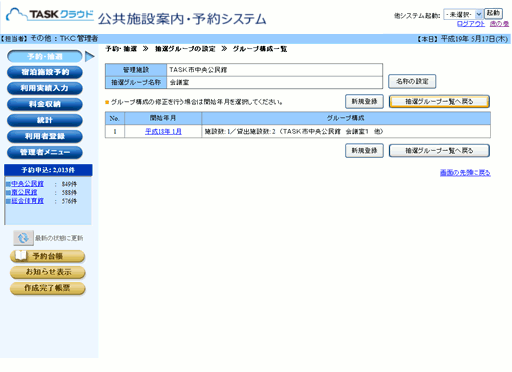Viewport: 512px width, 372px height.
Task: Open the 統計 menu
Action: 45,120
